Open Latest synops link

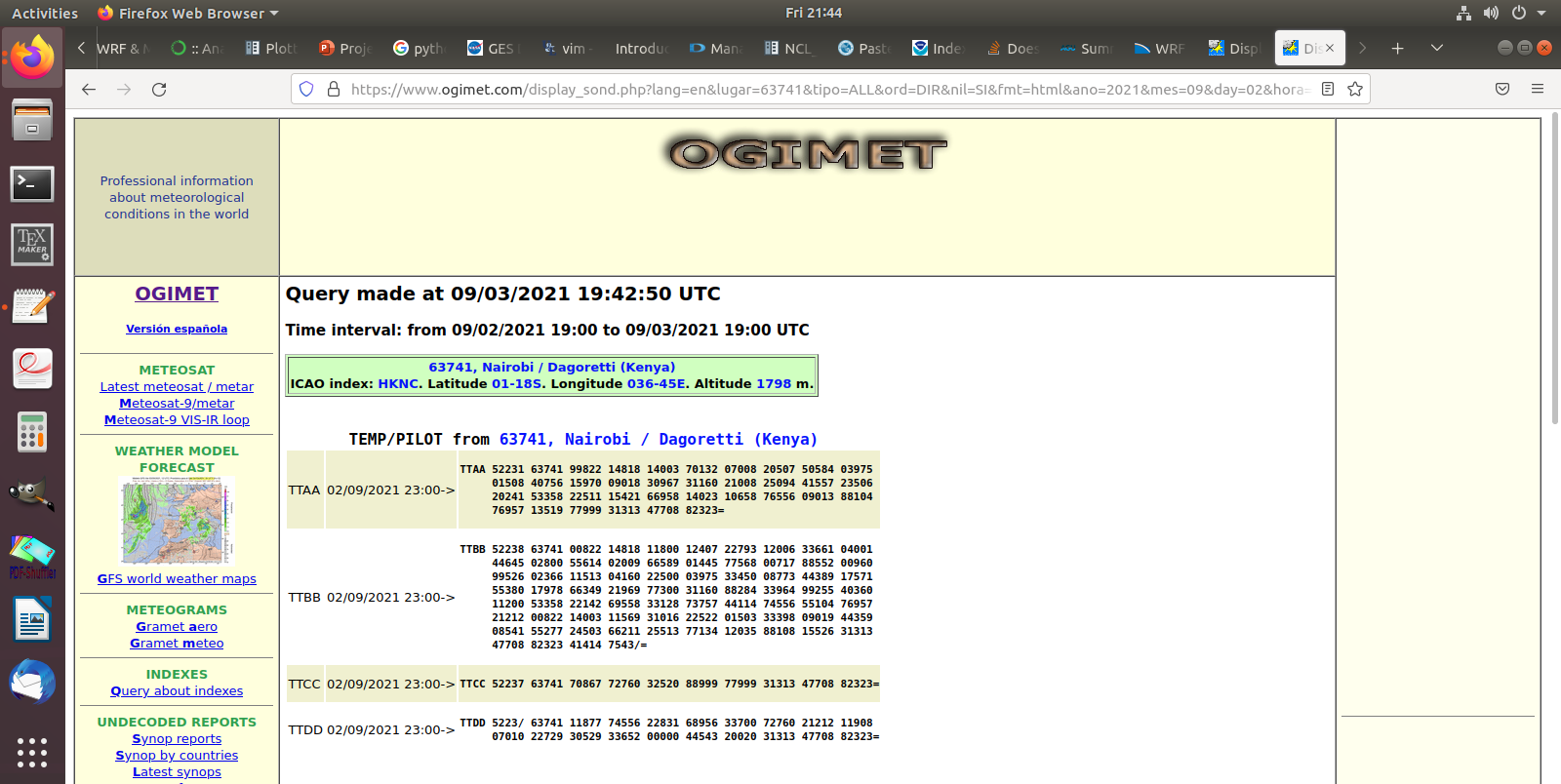(x=177, y=771)
